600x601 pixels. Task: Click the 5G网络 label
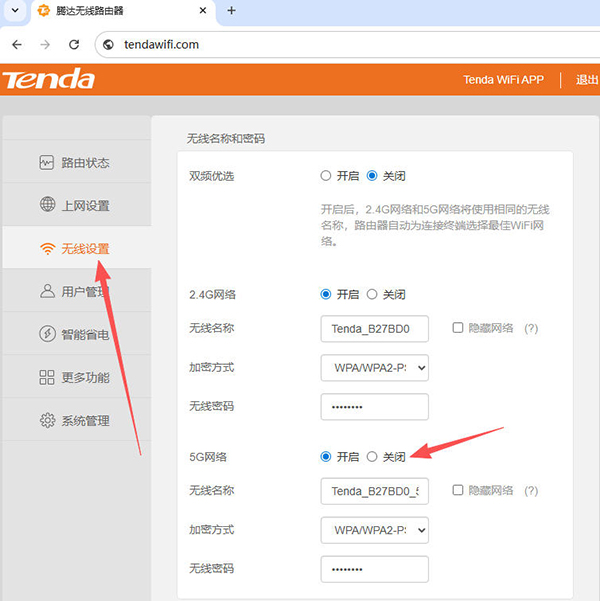pyautogui.click(x=208, y=457)
